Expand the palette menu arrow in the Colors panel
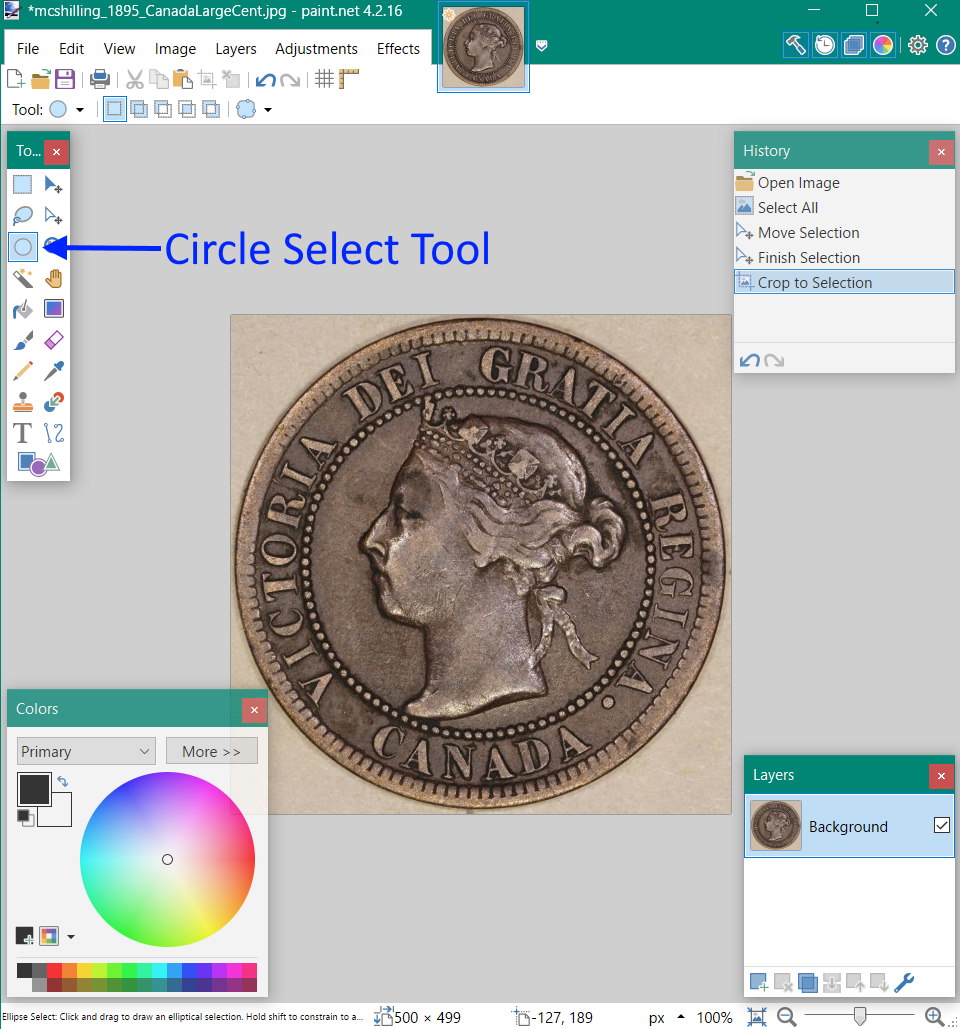The height and width of the screenshot is (1029, 960). (70, 936)
